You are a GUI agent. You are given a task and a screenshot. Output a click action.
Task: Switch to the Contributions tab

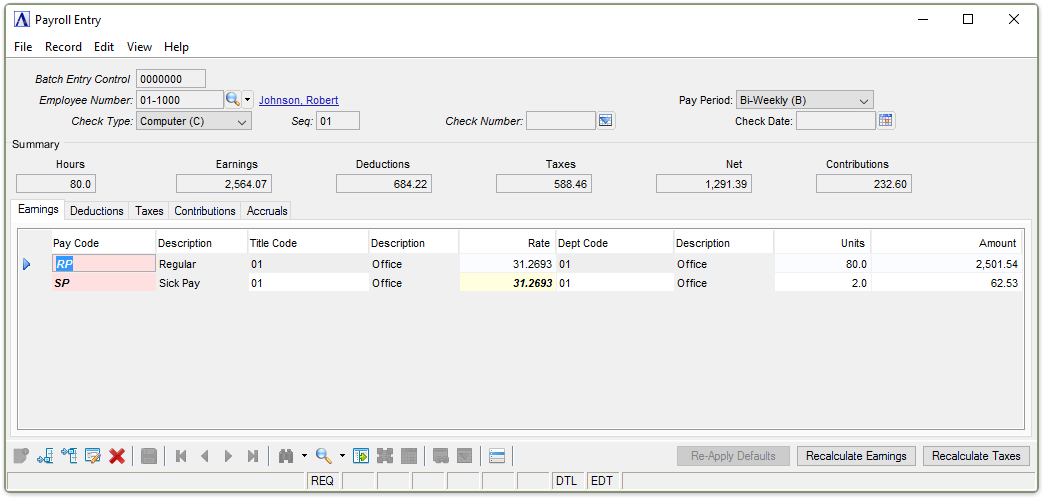[x=205, y=211]
